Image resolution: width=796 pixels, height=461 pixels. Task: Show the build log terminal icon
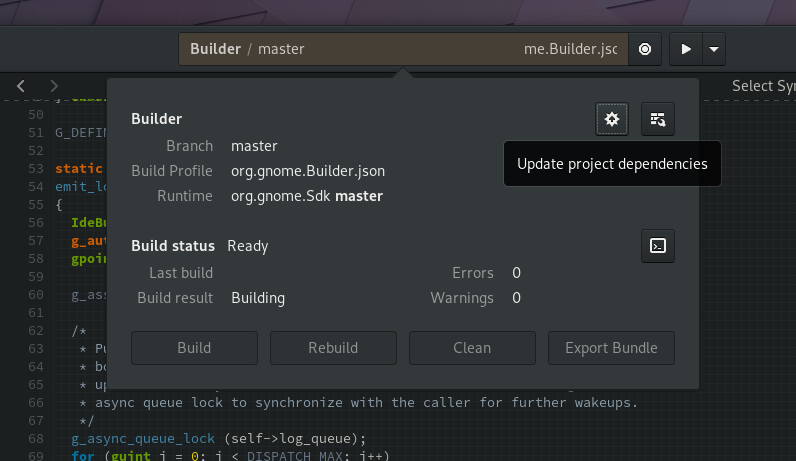[x=658, y=246]
